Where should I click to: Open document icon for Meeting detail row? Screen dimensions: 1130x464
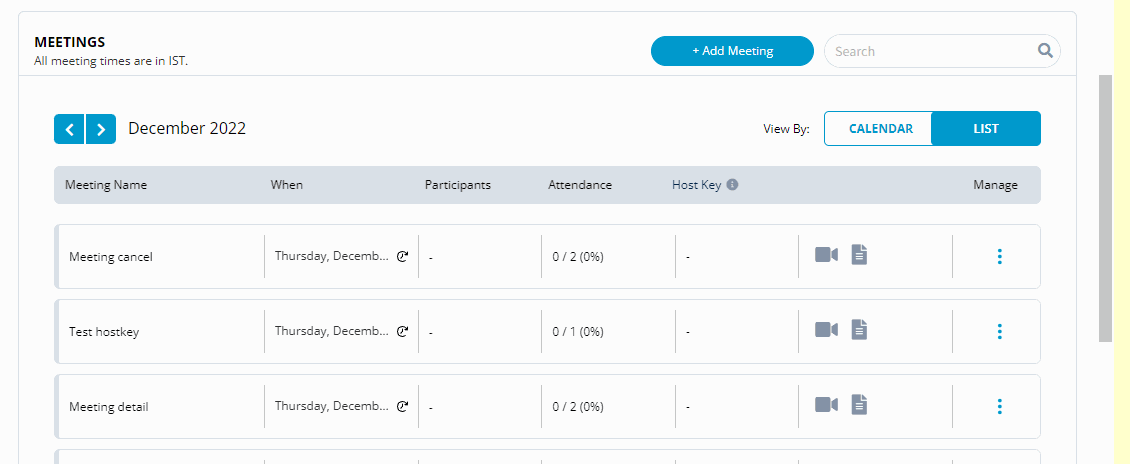coord(859,405)
